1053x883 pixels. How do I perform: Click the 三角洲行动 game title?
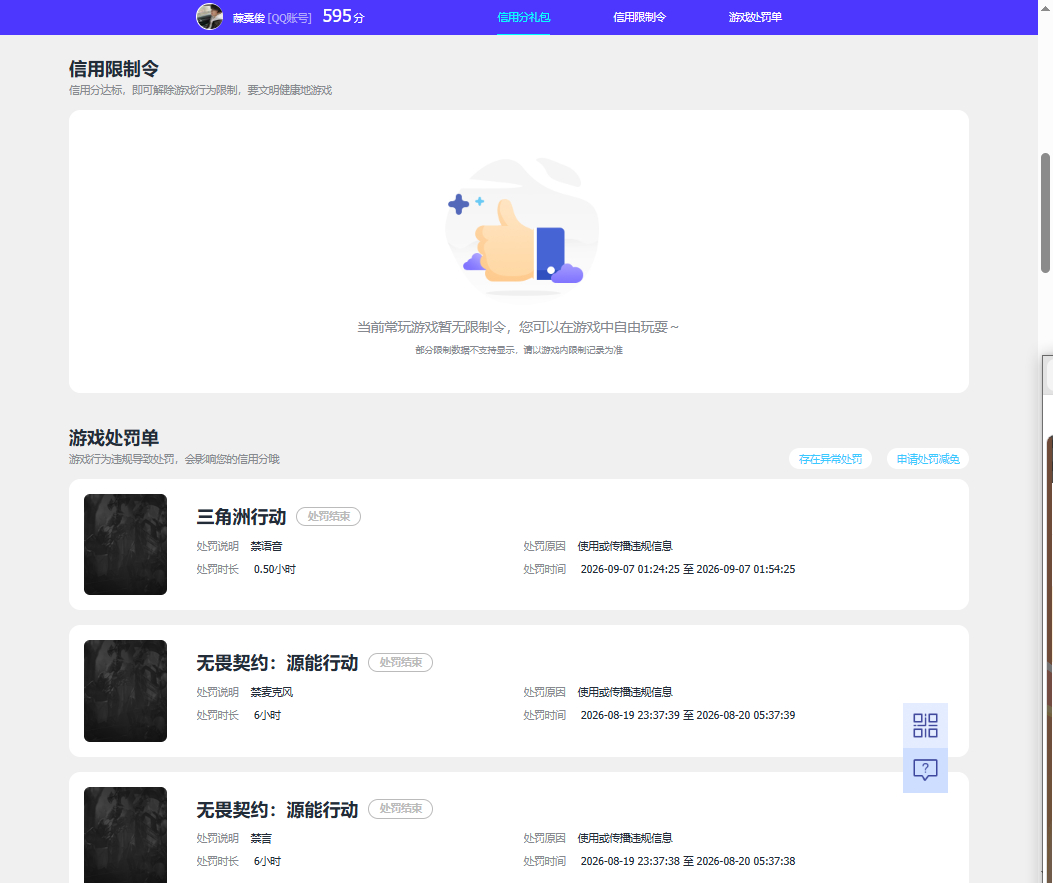tap(241, 517)
